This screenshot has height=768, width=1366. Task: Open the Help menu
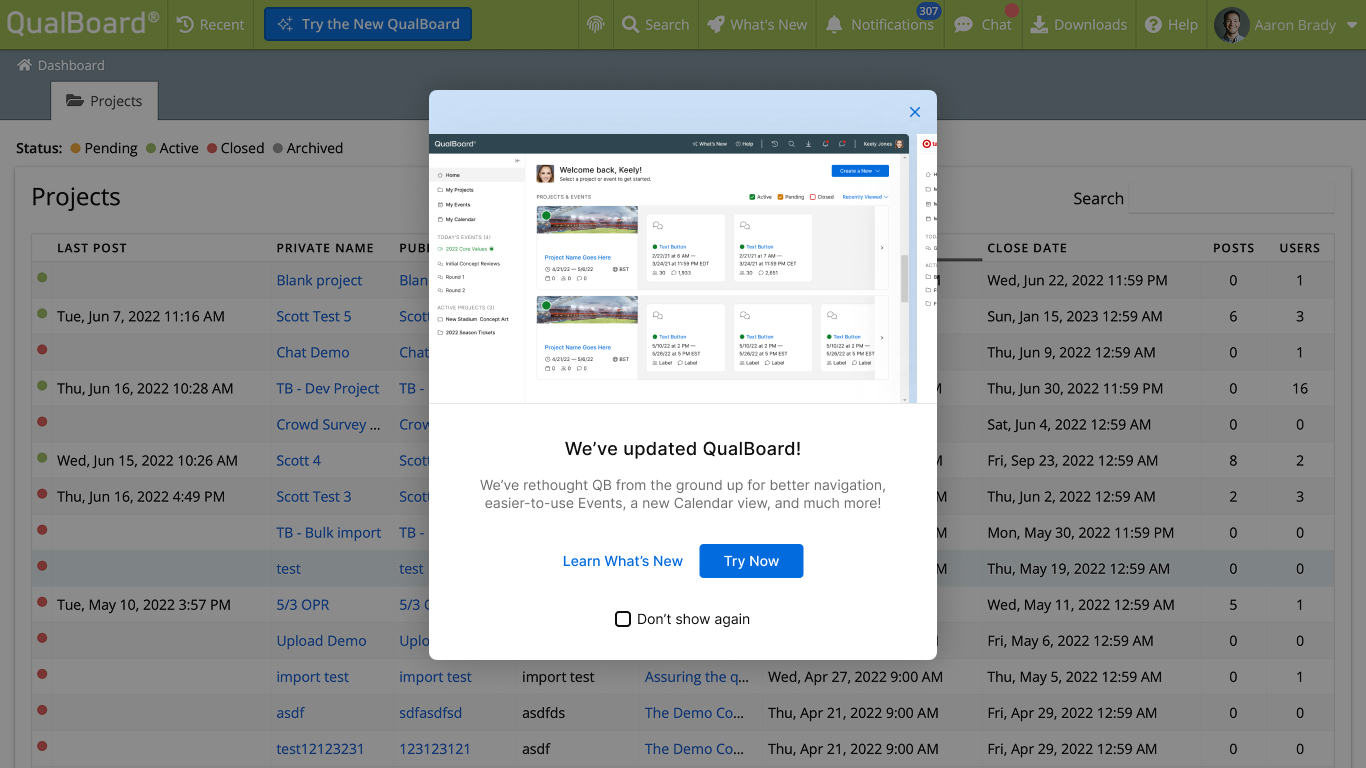(1171, 24)
